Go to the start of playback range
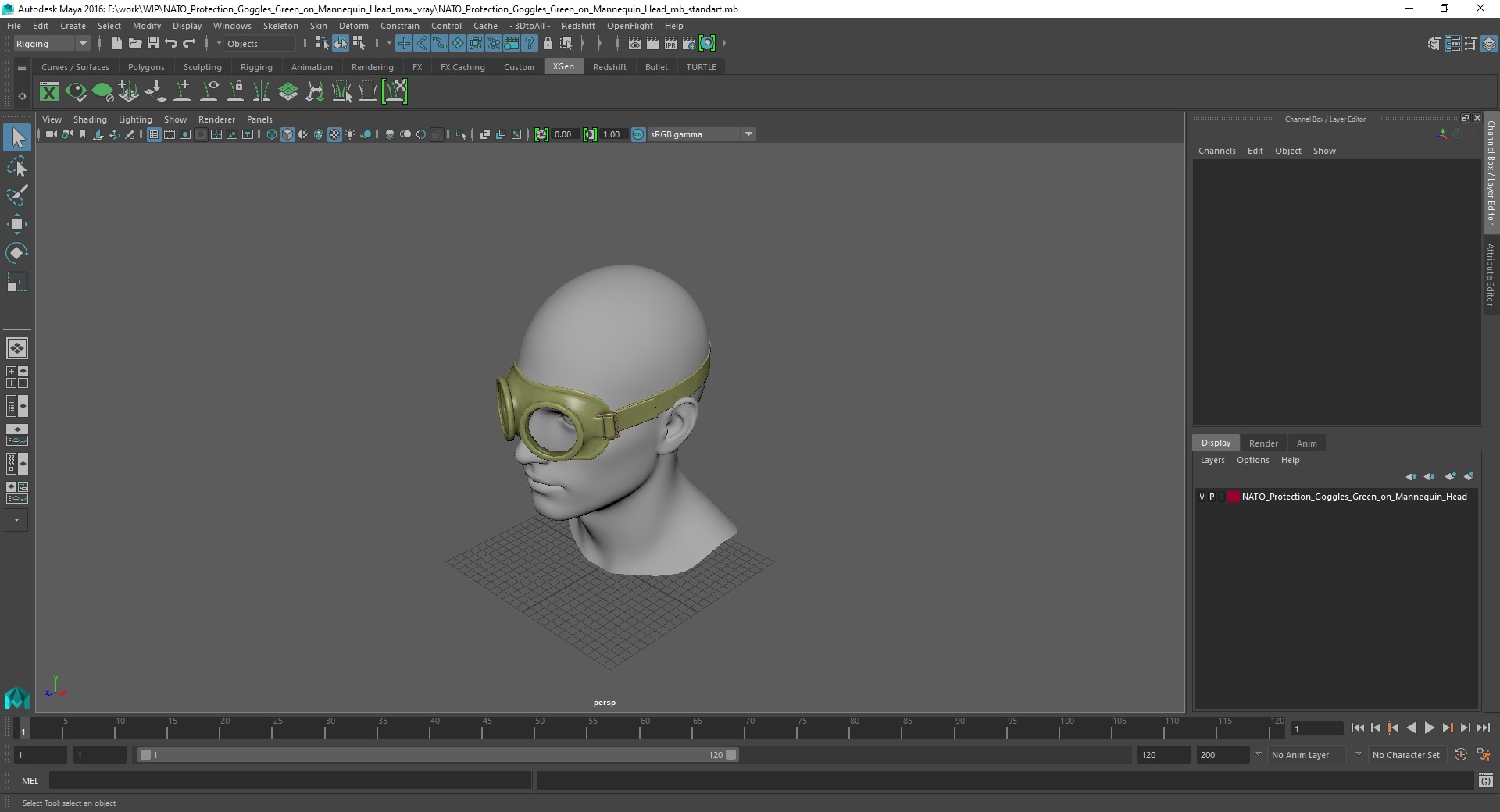This screenshot has width=1500, height=812. [1357, 728]
